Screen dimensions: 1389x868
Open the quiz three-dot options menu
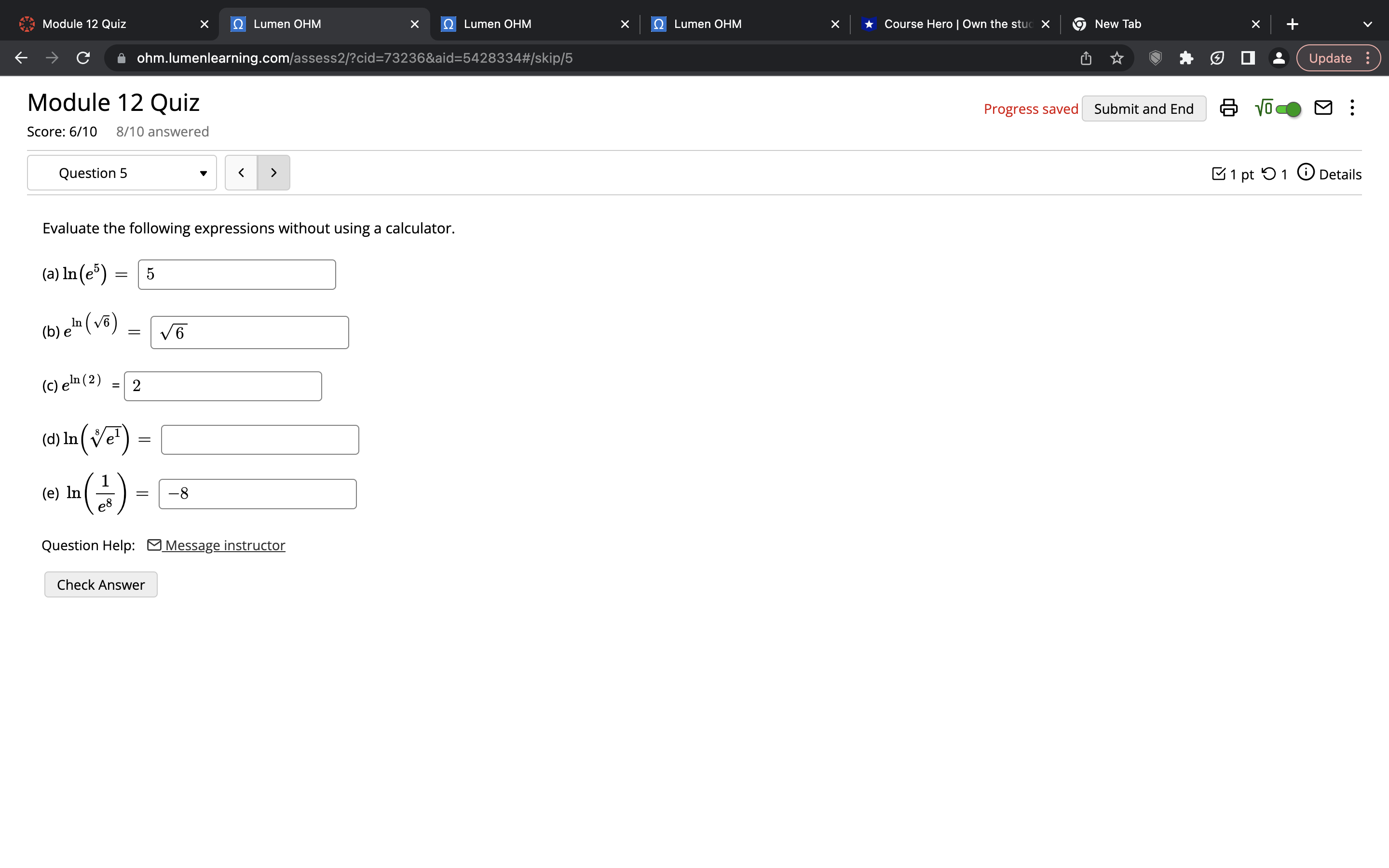(x=1352, y=108)
